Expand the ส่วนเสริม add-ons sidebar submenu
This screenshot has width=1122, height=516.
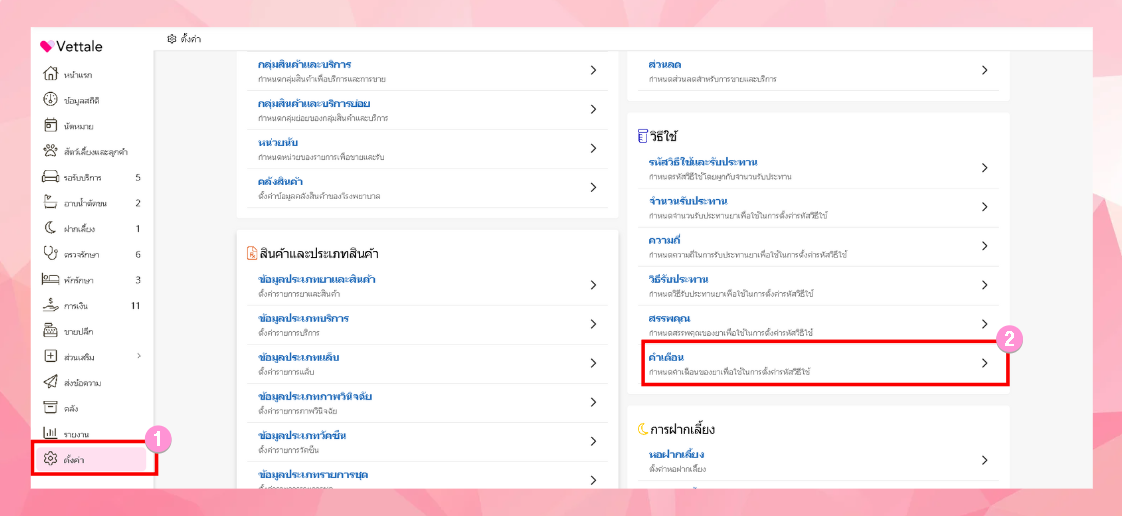coord(139,356)
